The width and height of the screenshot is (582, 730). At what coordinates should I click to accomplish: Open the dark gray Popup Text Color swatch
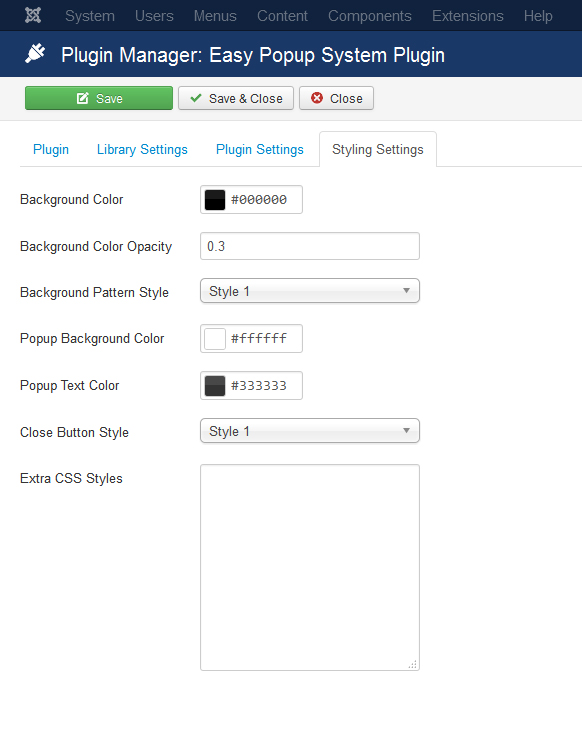click(x=215, y=385)
